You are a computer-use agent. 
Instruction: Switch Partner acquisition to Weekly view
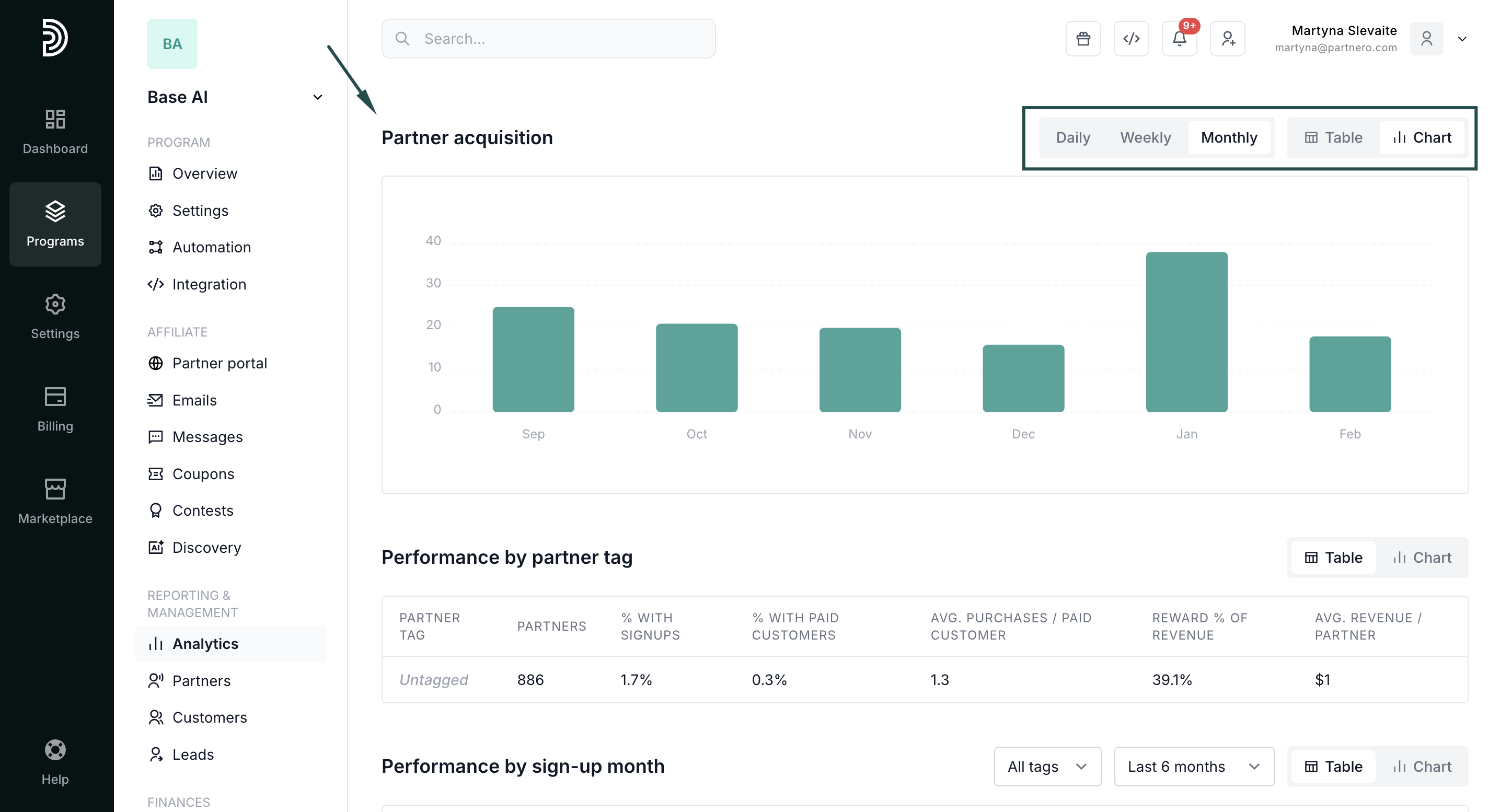1145,137
